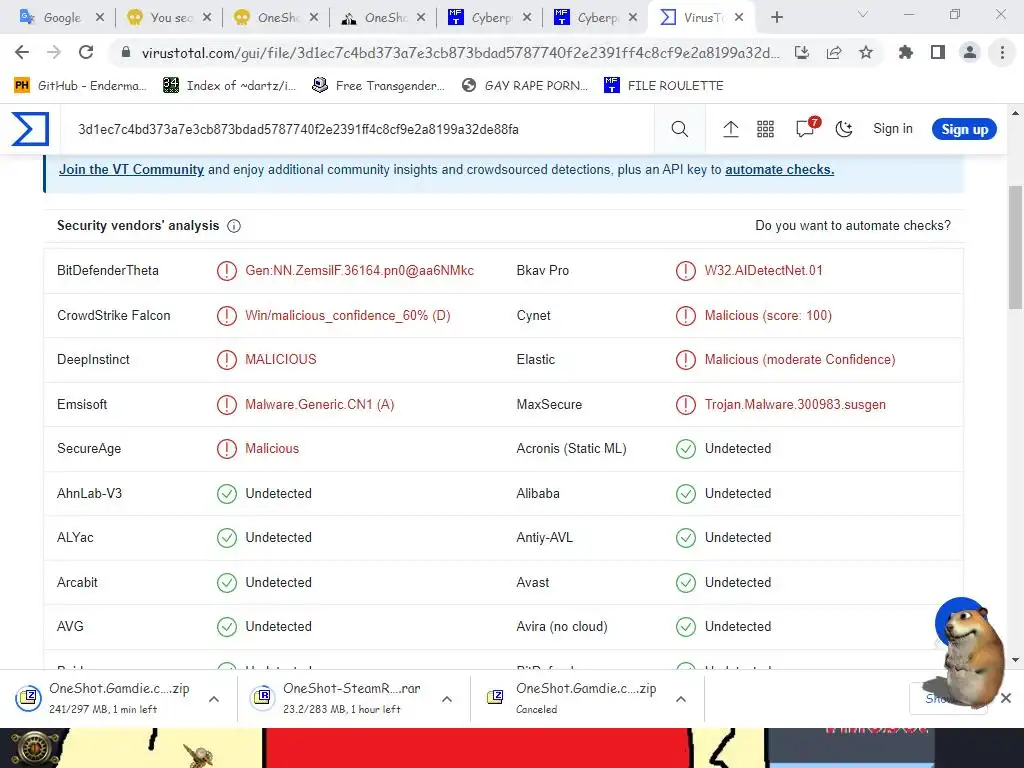This screenshot has height=768, width=1024.
Task: Click the browser back arrow
Action: 22,52
